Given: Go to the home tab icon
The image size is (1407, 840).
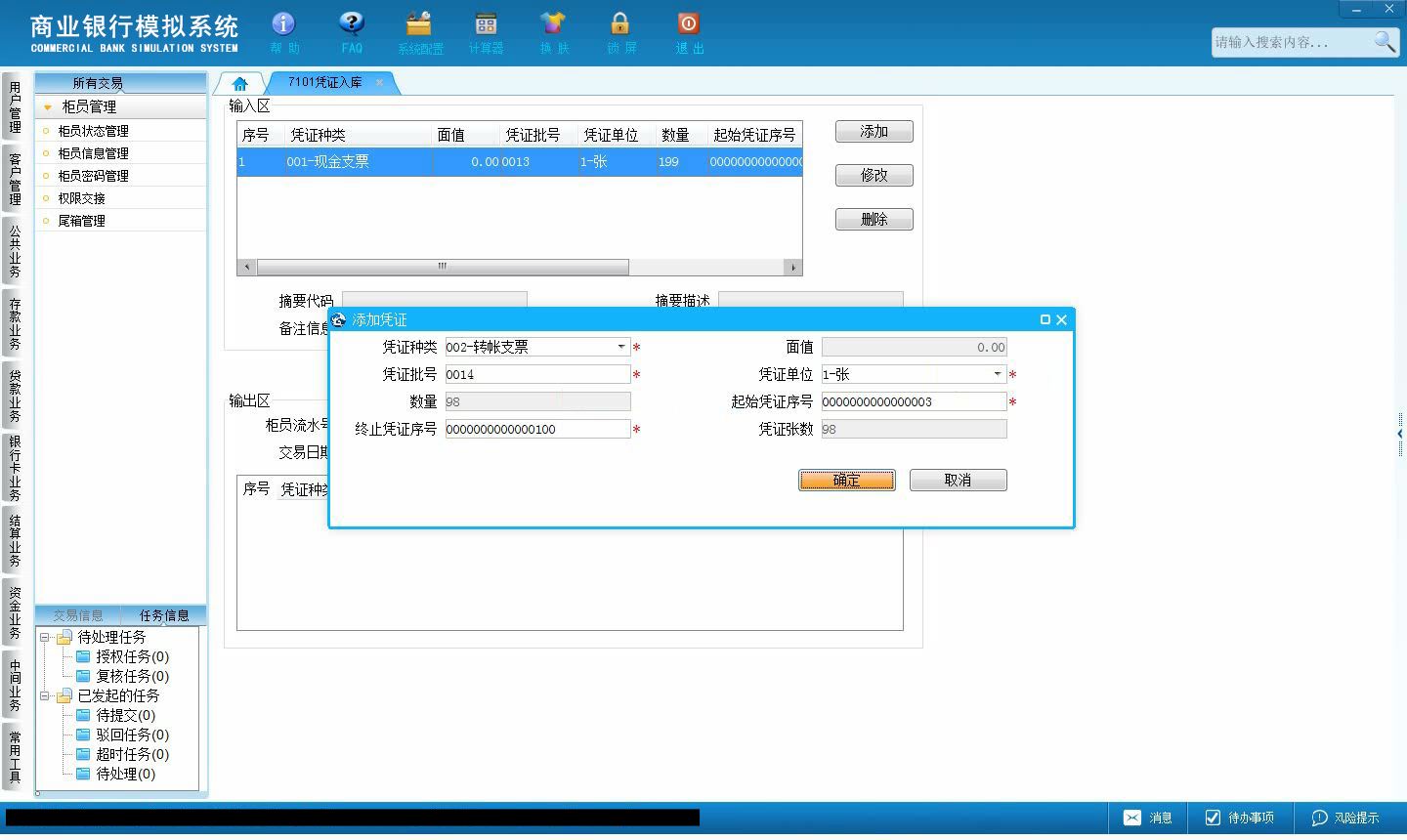Looking at the screenshot, I should pos(239,84).
